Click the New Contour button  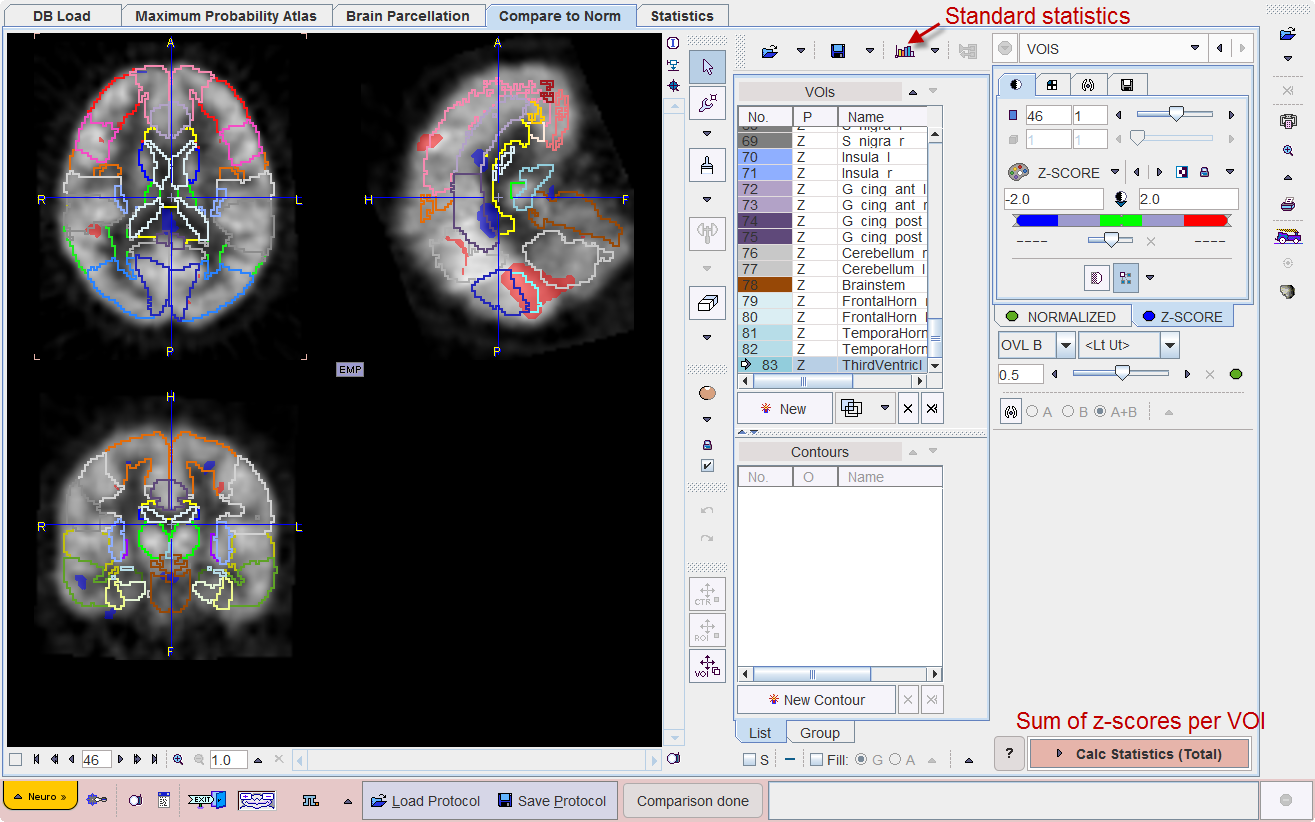click(816, 700)
